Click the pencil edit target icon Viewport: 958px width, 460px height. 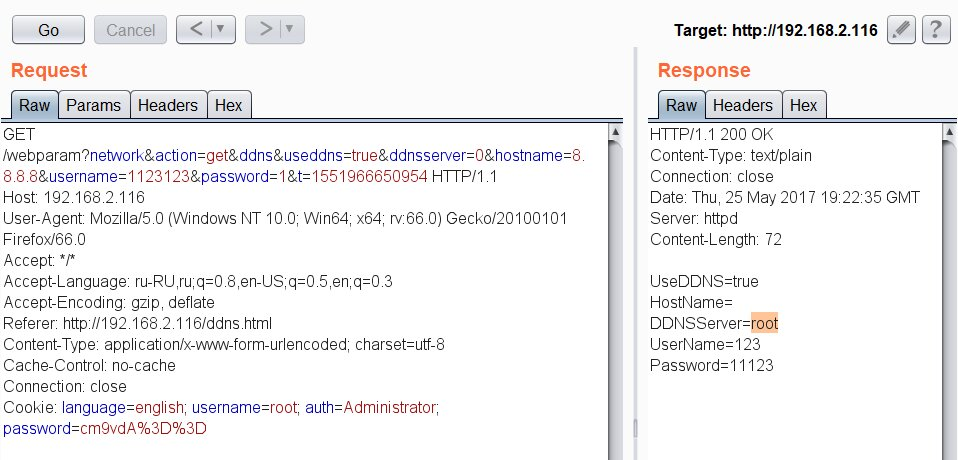click(901, 30)
